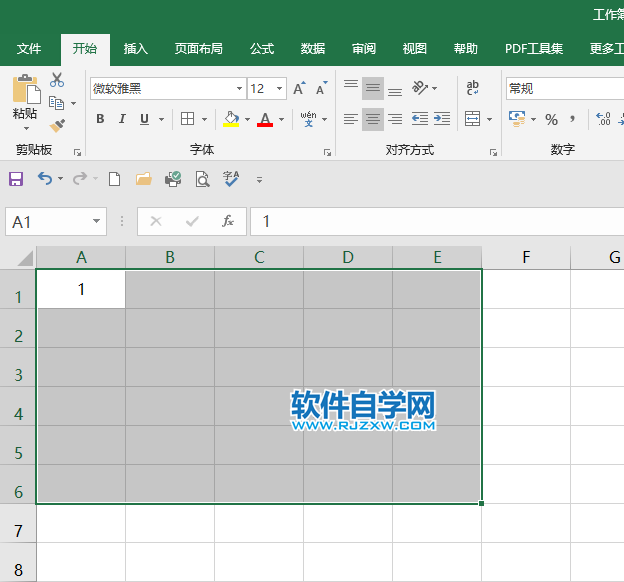Open the Name Box dropdown arrow
The width and height of the screenshot is (624, 582).
point(97,221)
